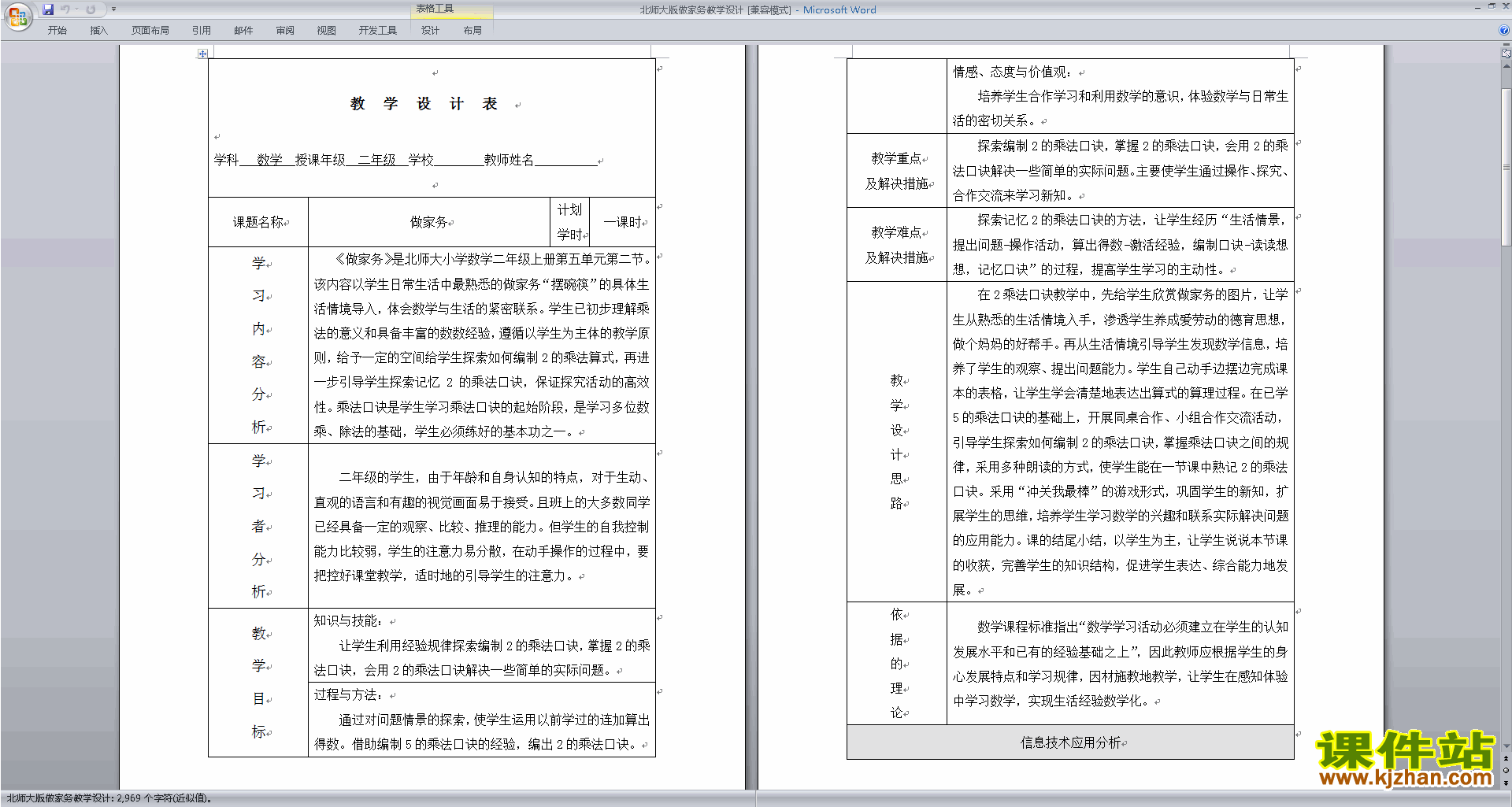Click the 教学目标 vertical label cell

coord(258,683)
